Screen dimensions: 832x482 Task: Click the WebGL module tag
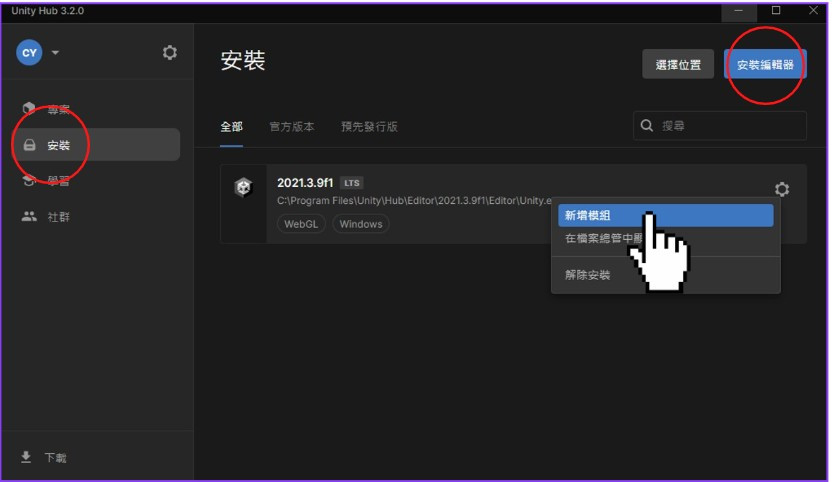pos(301,224)
